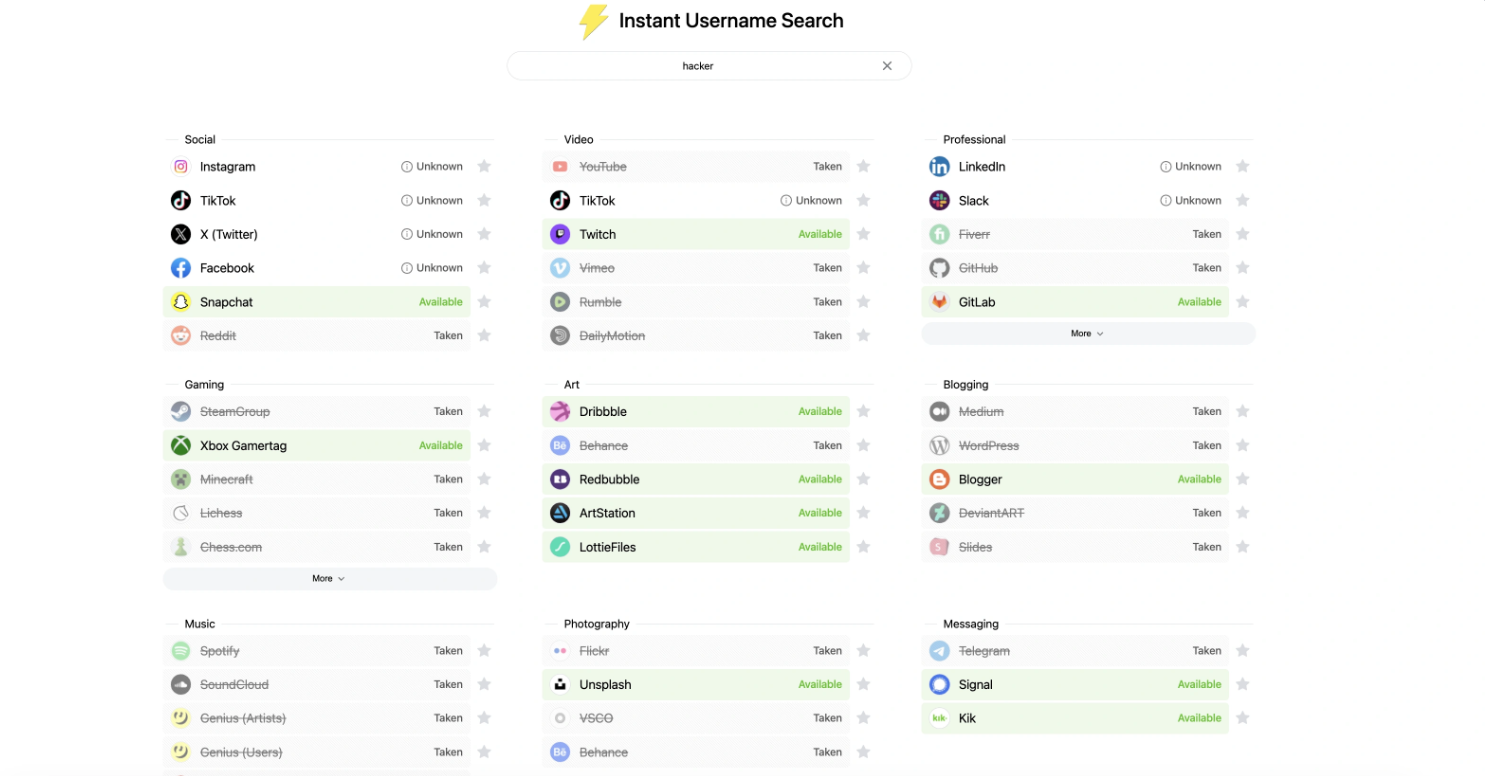Screen dimensions: 1485x776
Task: Click the Social category heading
Action: coord(200,140)
